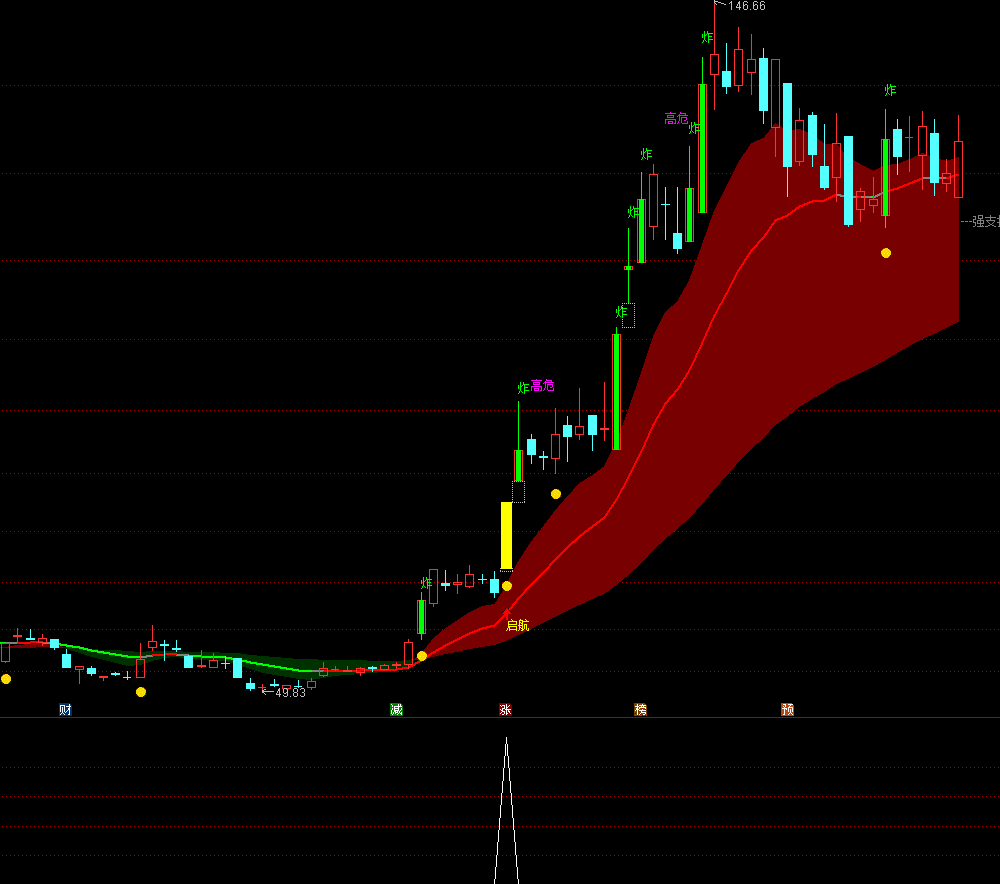
Task: Select the magenta 高危 warning label
Action: point(543,386)
